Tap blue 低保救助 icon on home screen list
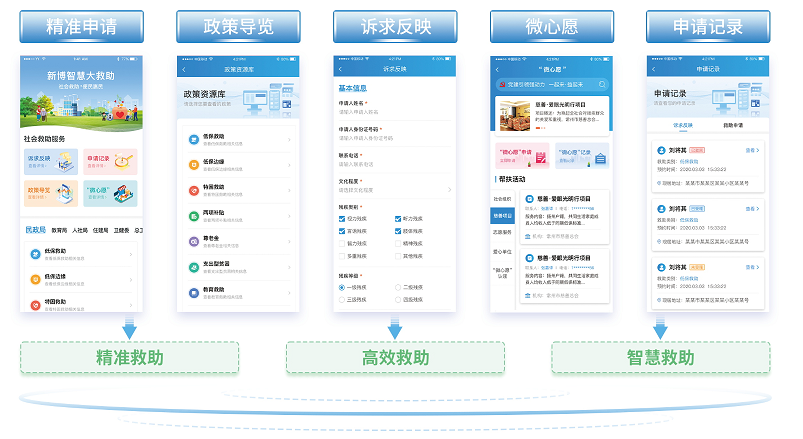The width and height of the screenshot is (803, 439). (x=35, y=254)
